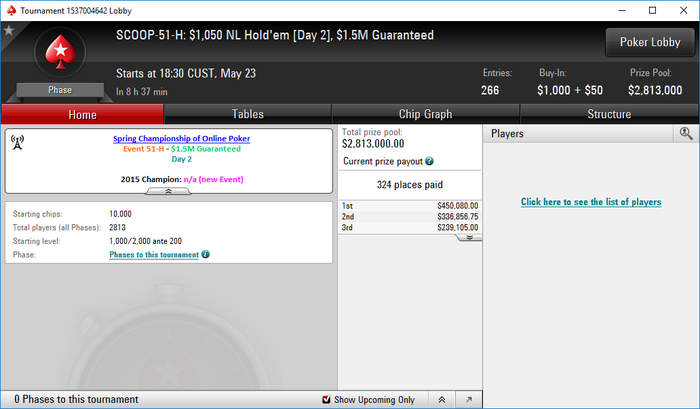This screenshot has width=700, height=409.
Task: Switch to the Tables tab
Action: point(248,114)
